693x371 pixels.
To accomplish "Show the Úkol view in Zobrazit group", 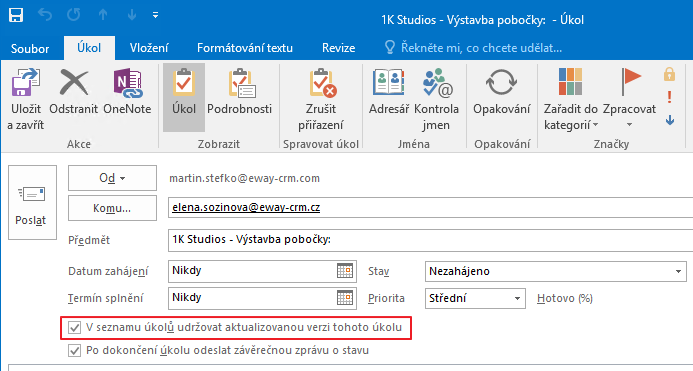I will click(x=184, y=97).
